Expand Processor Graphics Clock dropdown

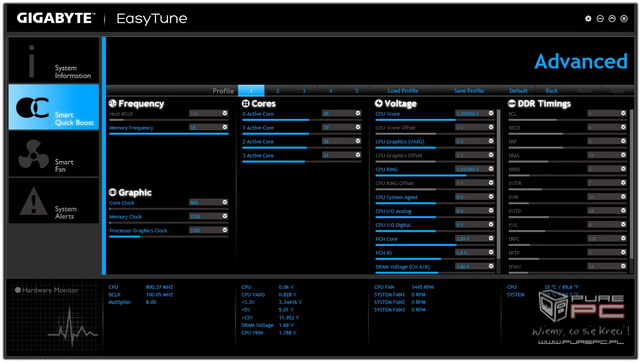[x=225, y=230]
